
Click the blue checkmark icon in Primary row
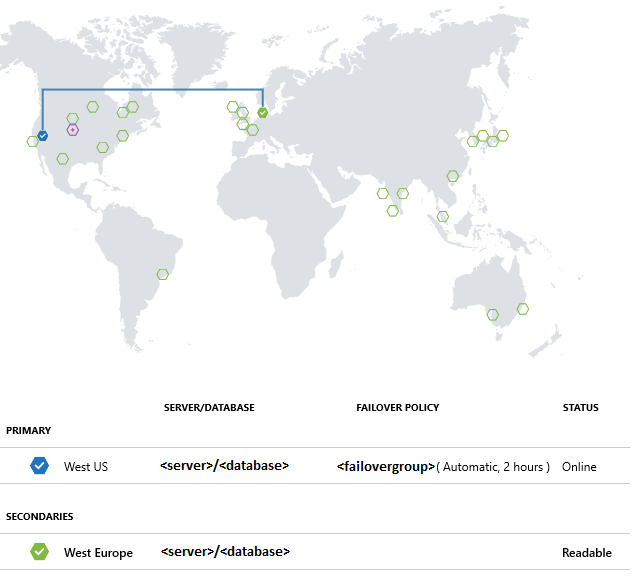point(39,466)
